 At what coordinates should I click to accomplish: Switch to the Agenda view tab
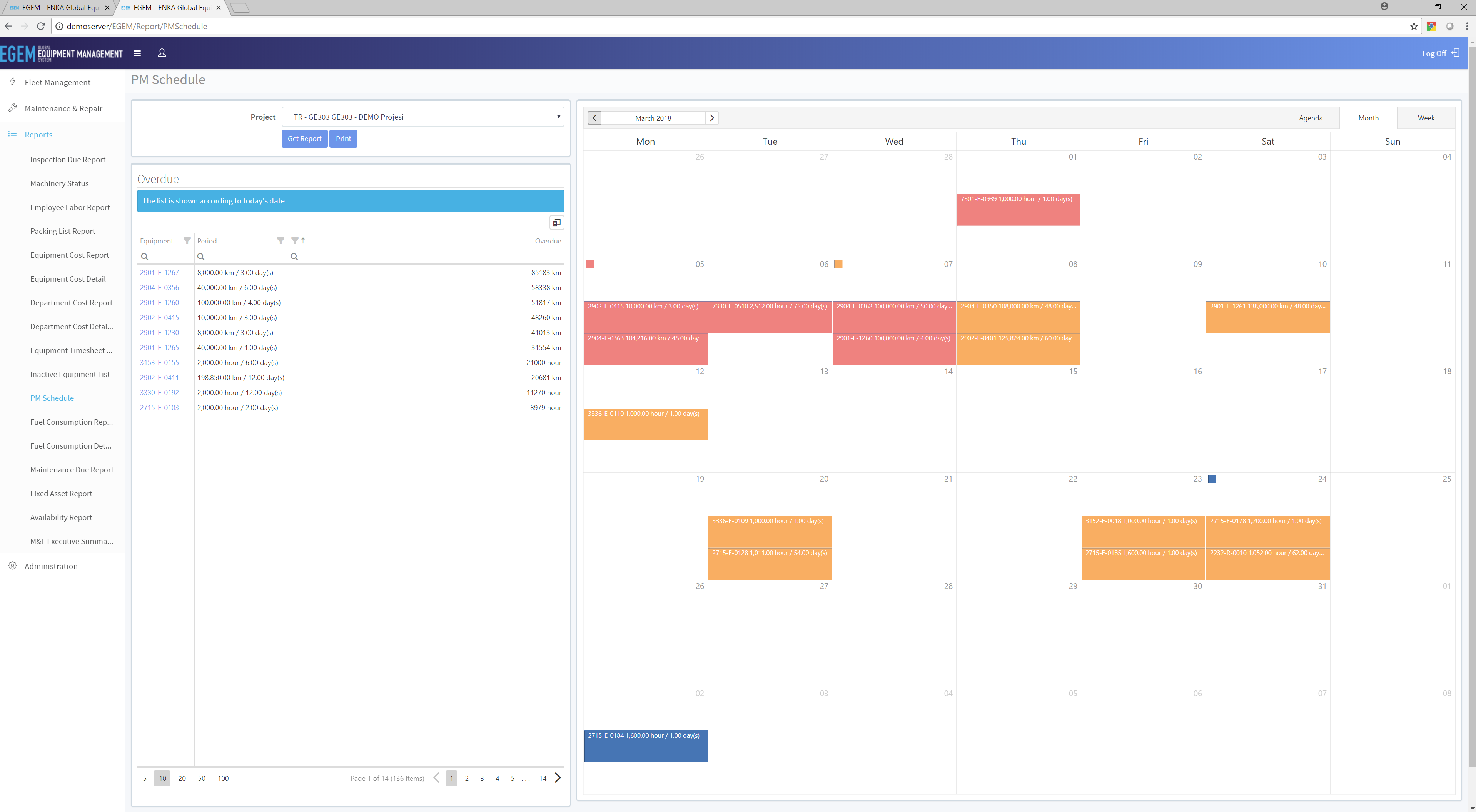pyautogui.click(x=1311, y=118)
